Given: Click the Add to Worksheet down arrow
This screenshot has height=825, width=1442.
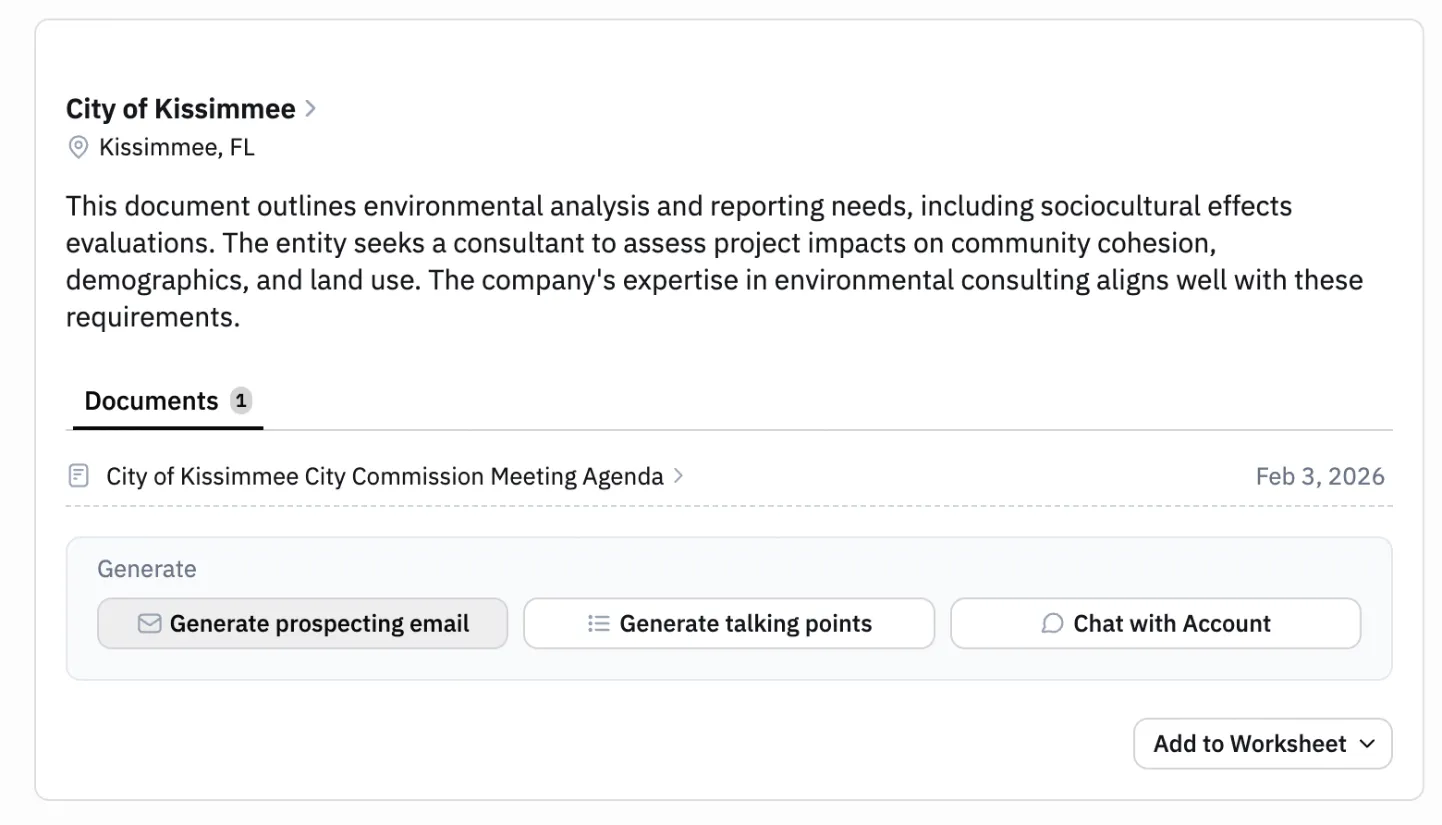Looking at the screenshot, I should 1367,744.
